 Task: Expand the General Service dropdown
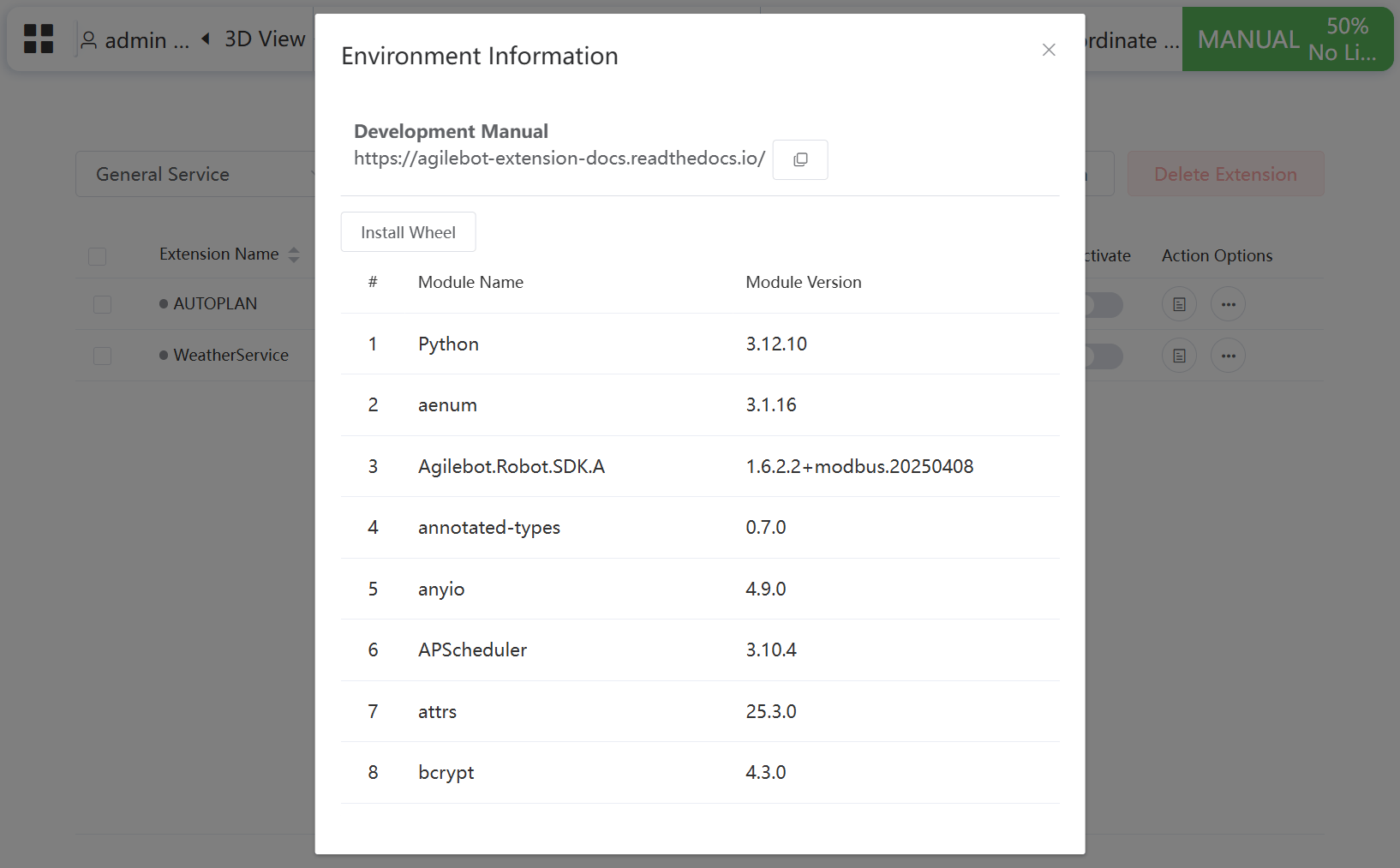(195, 174)
